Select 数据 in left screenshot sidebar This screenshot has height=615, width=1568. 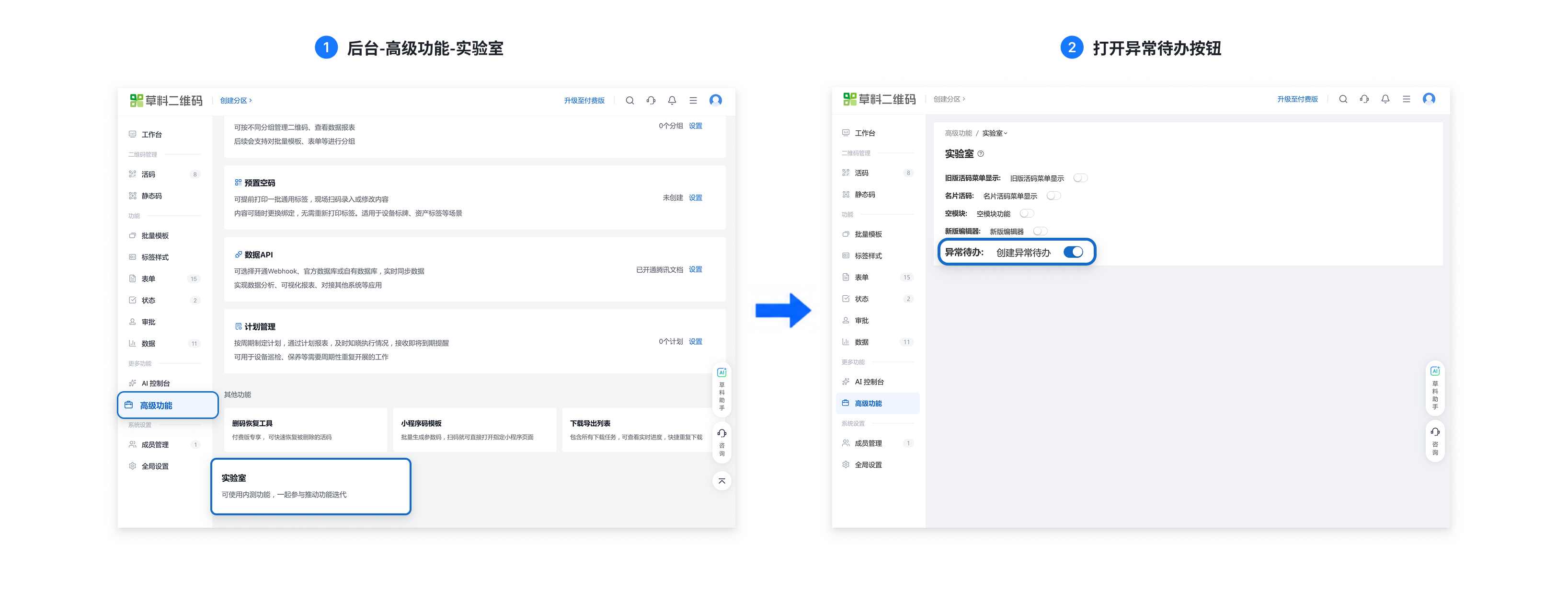tap(164, 343)
